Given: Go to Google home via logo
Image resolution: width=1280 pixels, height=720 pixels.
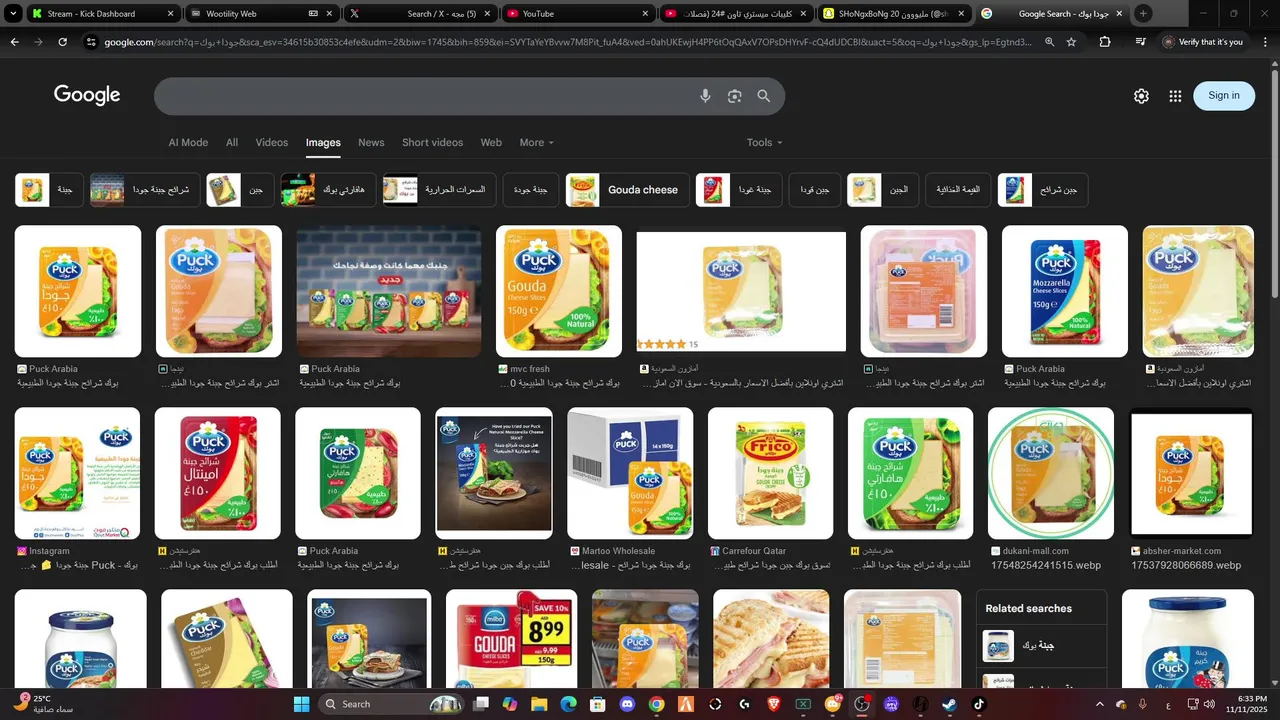Looking at the screenshot, I should point(87,95).
